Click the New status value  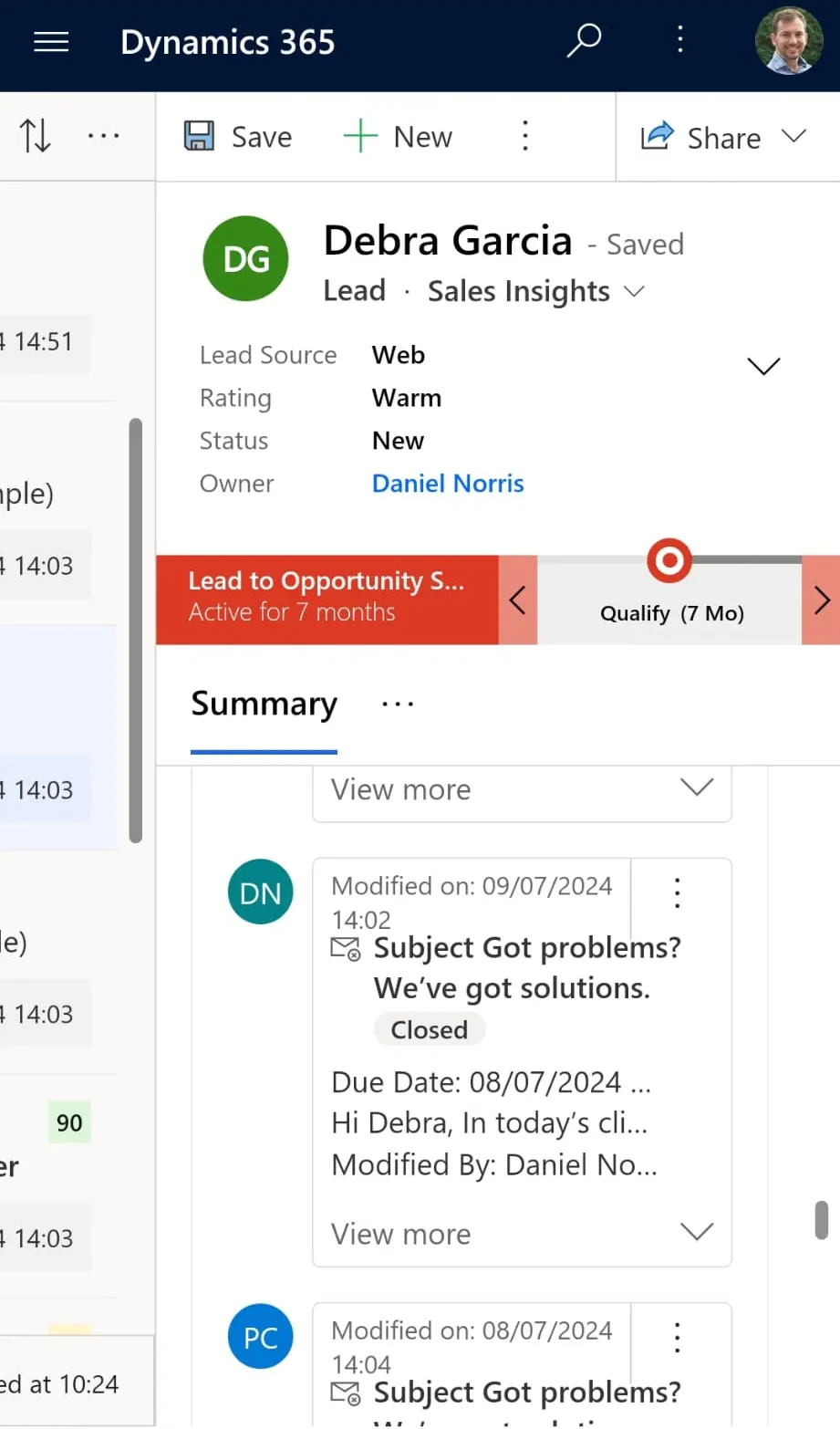(398, 441)
